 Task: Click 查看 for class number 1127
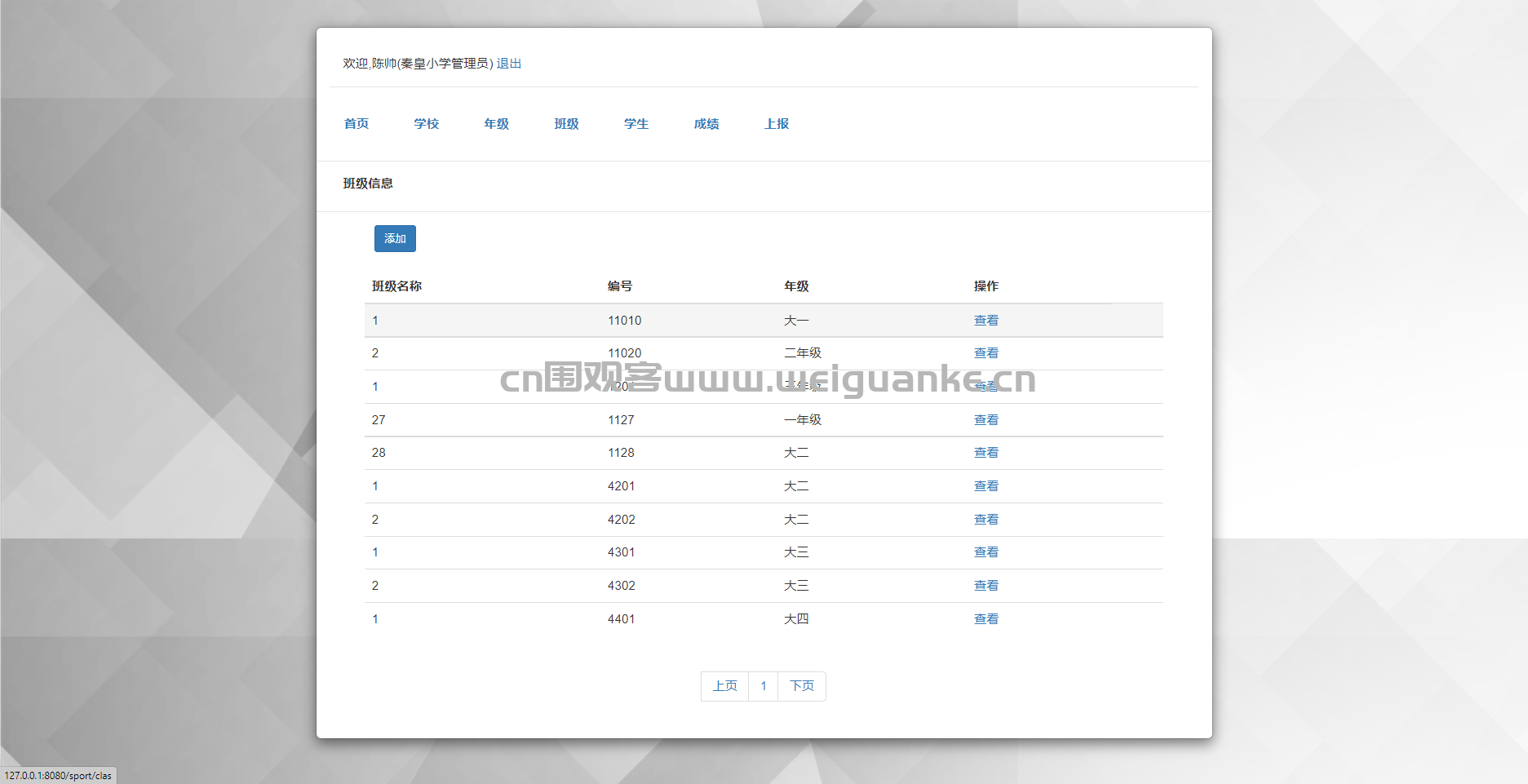986,420
